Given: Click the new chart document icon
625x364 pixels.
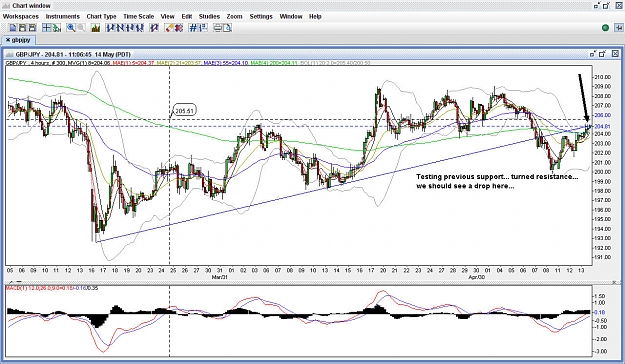Looking at the screenshot, I should (x=13, y=28).
